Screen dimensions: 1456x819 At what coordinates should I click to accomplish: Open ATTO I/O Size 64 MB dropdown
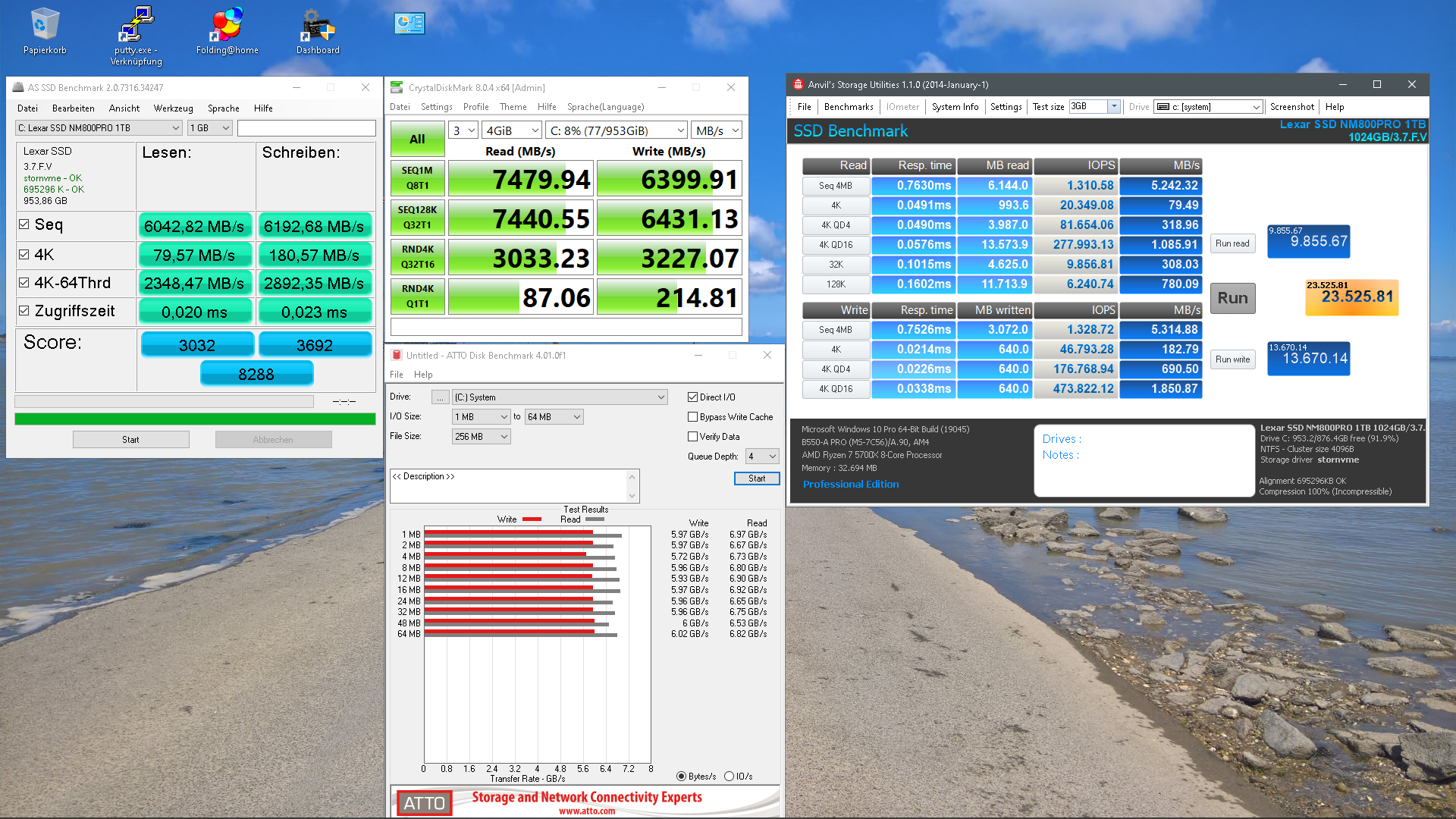[554, 417]
